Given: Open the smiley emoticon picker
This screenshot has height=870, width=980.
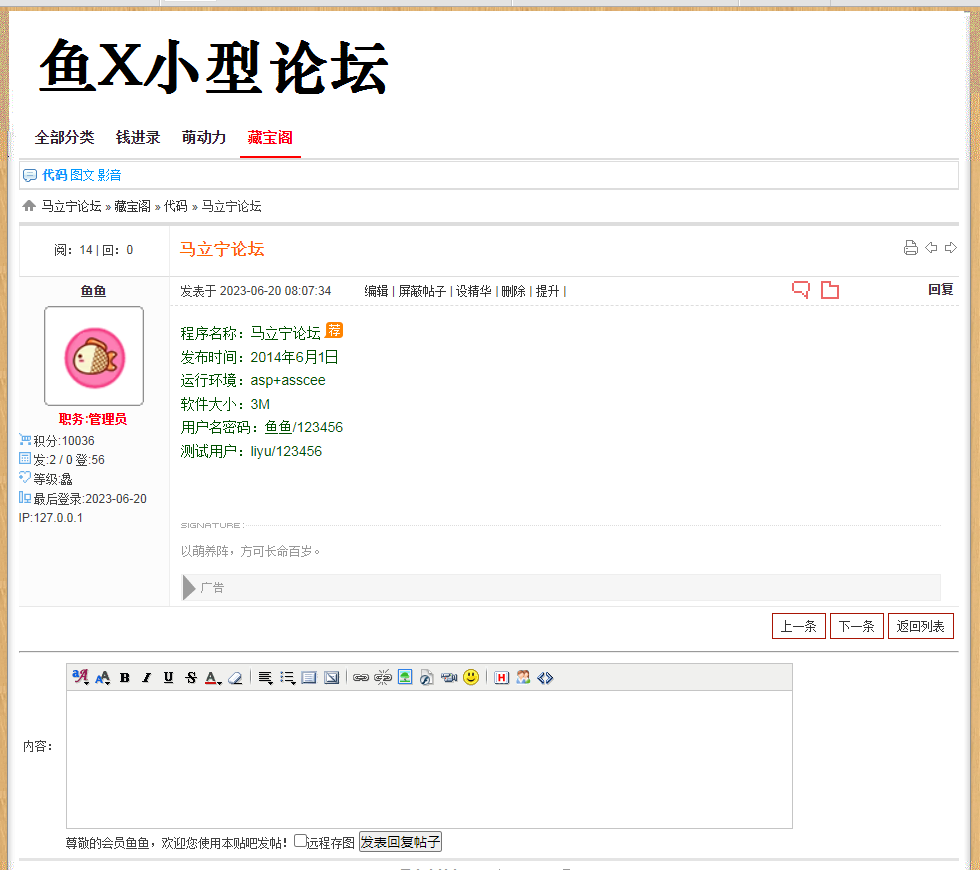Looking at the screenshot, I should [471, 677].
